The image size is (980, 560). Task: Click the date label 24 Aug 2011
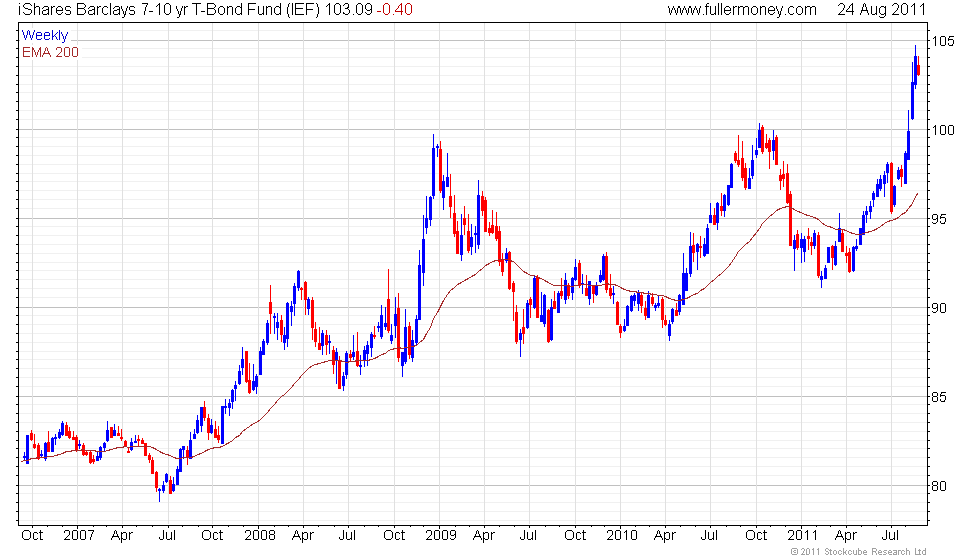pos(881,10)
